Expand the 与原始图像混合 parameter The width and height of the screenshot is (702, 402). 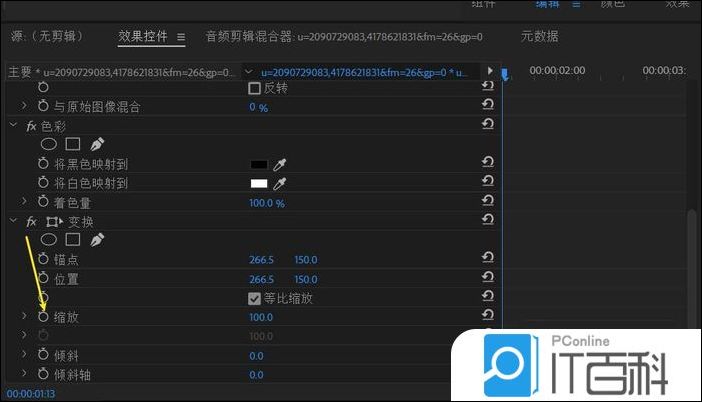[x=24, y=106]
